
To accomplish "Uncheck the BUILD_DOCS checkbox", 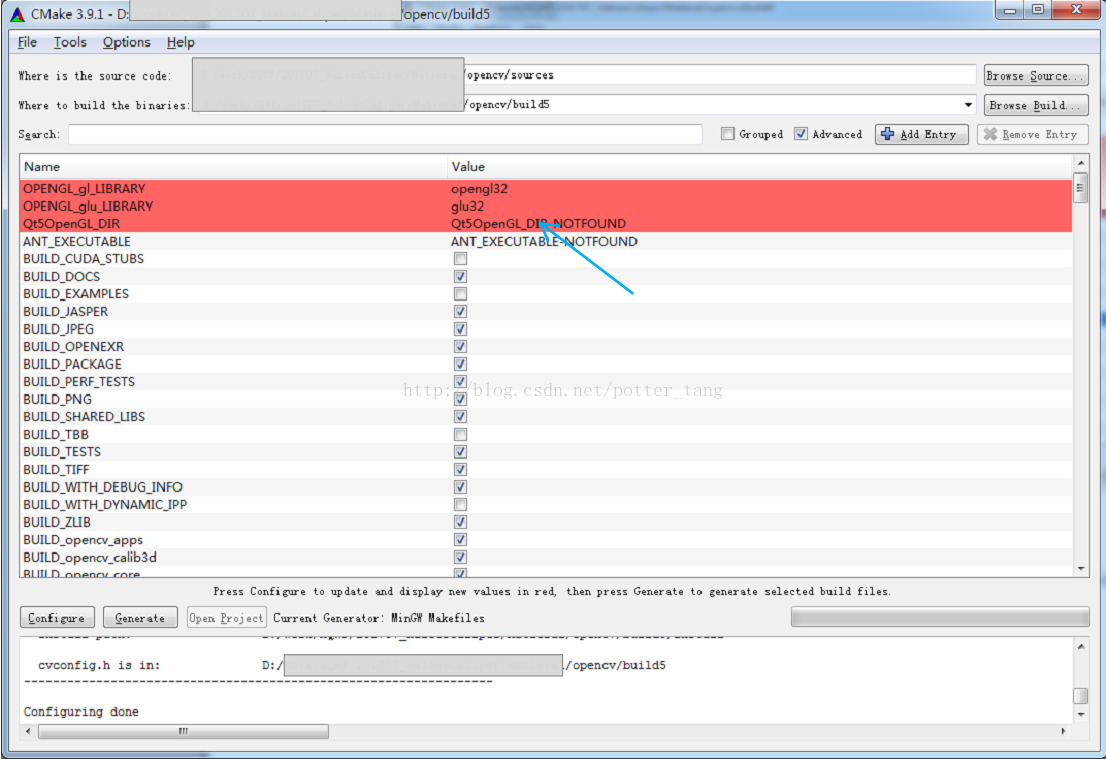I will click(x=460, y=277).
